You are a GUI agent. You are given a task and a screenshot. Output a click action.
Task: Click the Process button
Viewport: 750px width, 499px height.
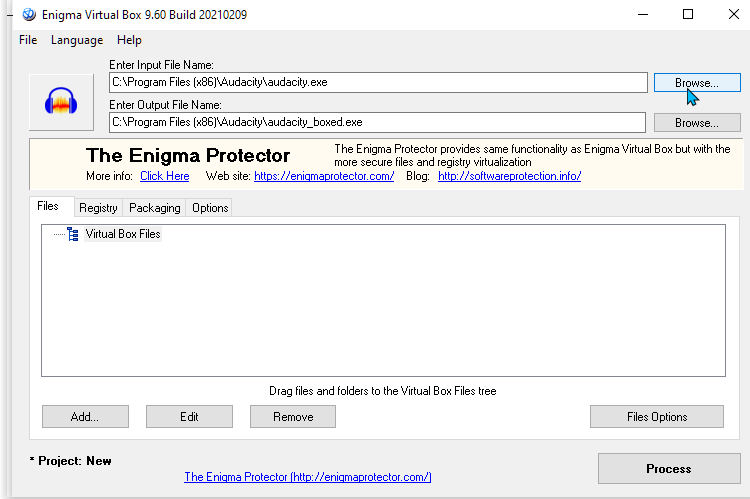(669, 468)
